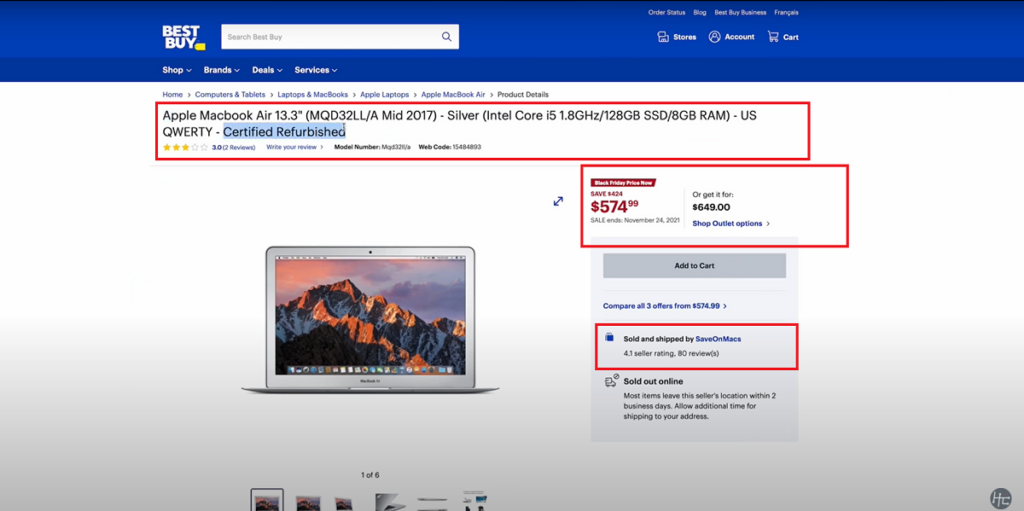Click the $649.00 alternate price
1024x511 pixels.
[711, 208]
